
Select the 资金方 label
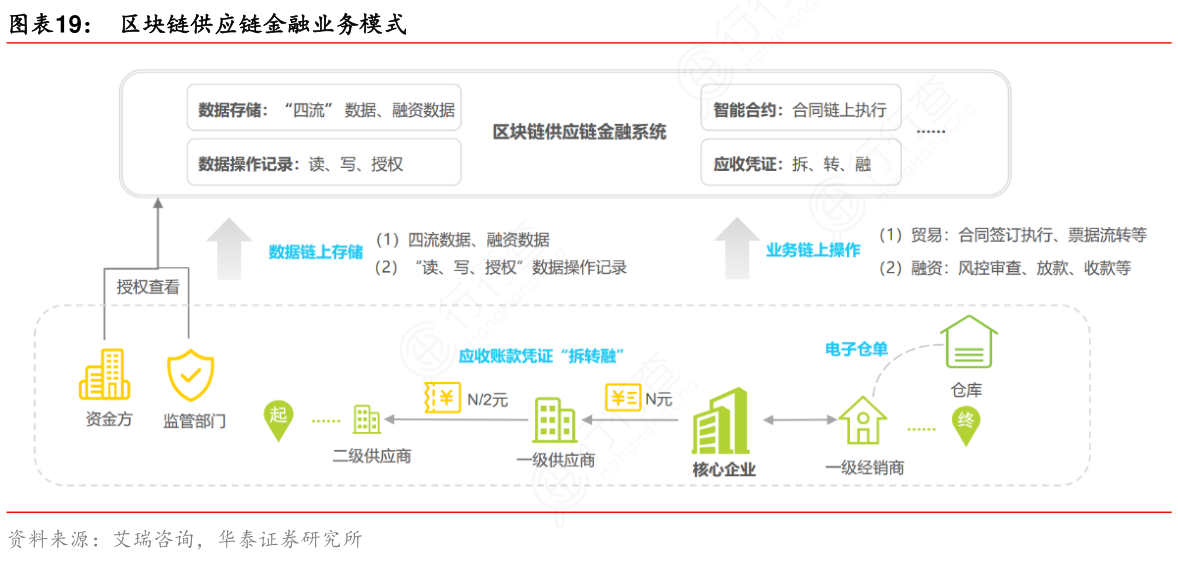(109, 420)
